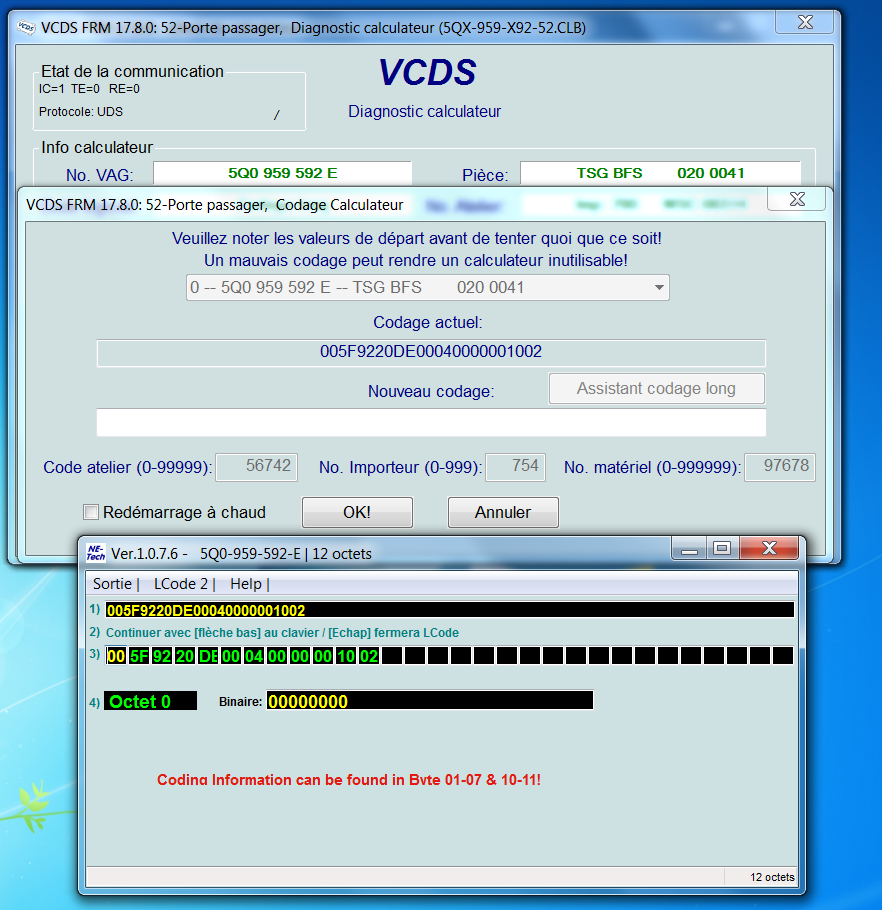Open the Assistant codage long
Screen dimensions: 882x910
click(656, 389)
